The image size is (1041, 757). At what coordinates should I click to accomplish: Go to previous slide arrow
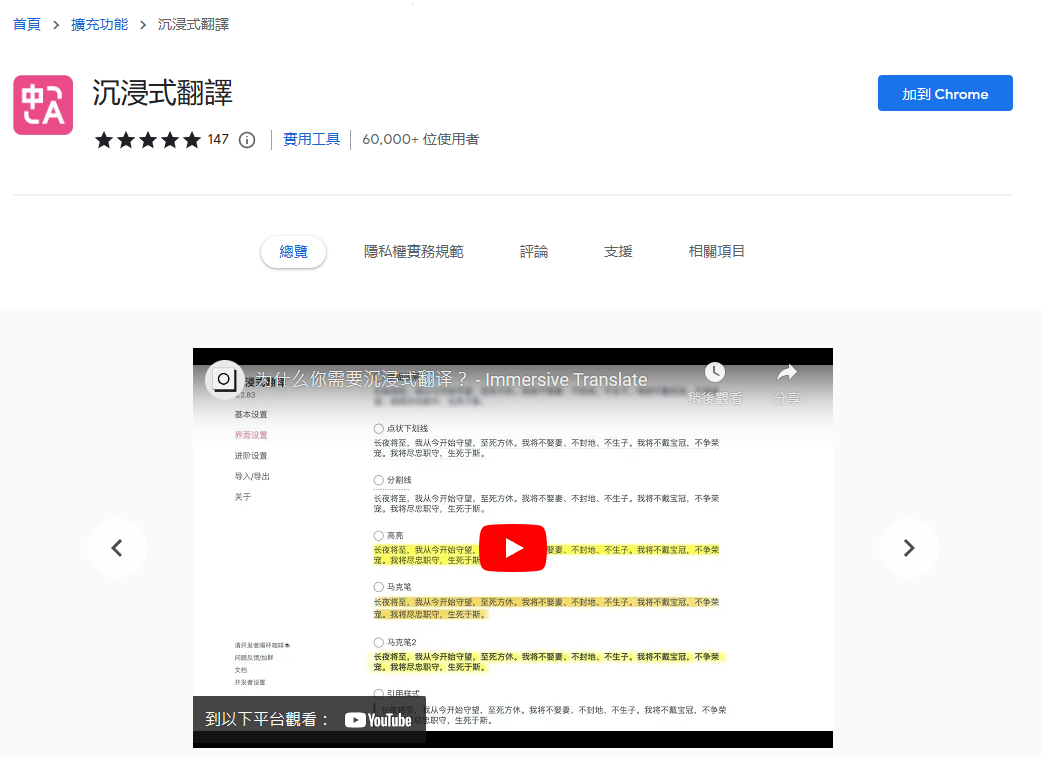click(117, 548)
